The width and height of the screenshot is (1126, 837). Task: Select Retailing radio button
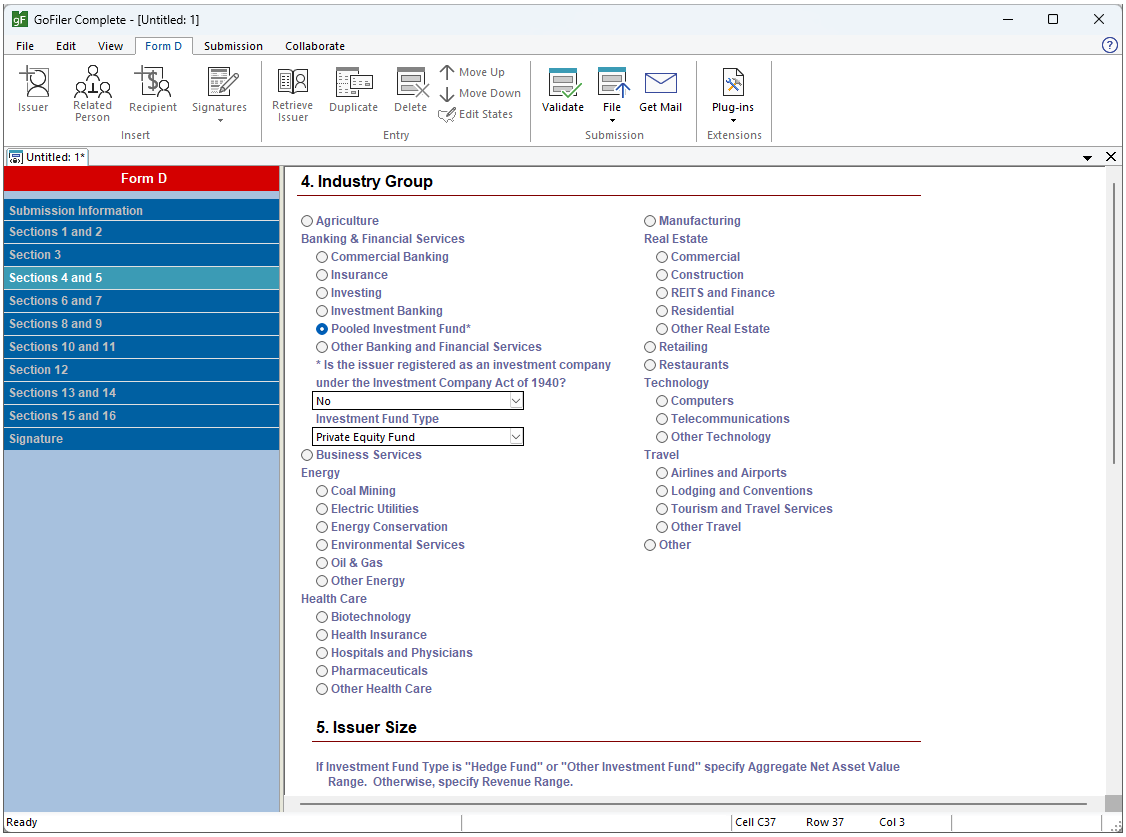tap(650, 347)
